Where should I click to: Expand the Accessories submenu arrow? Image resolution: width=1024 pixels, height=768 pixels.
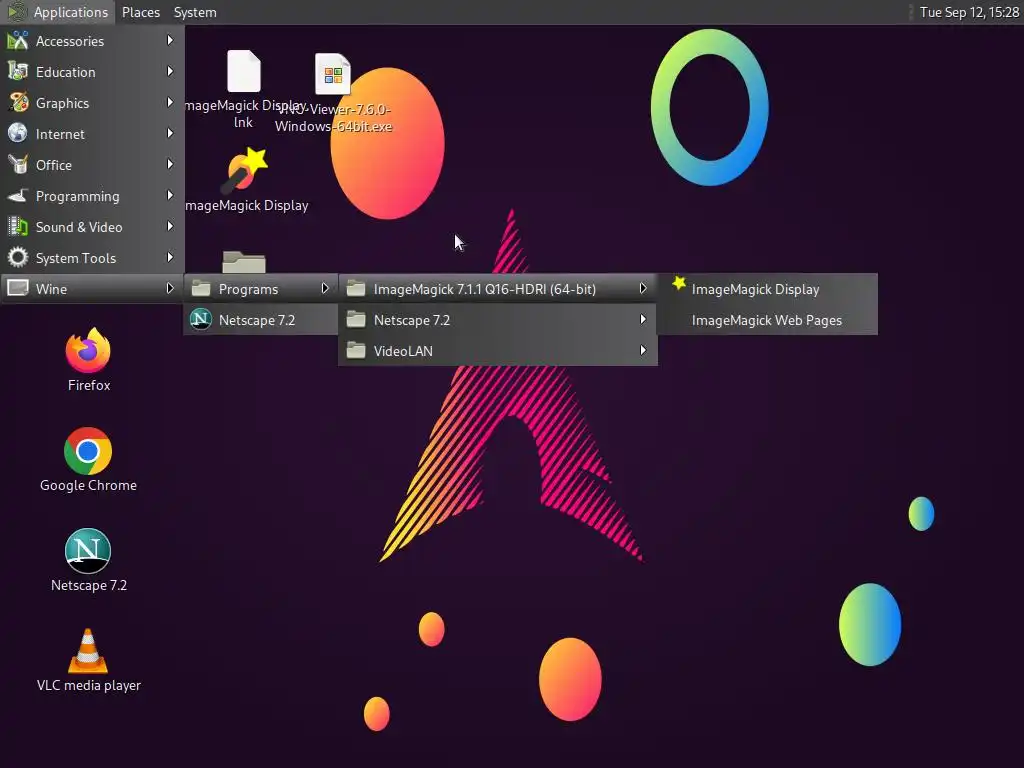tap(170, 40)
